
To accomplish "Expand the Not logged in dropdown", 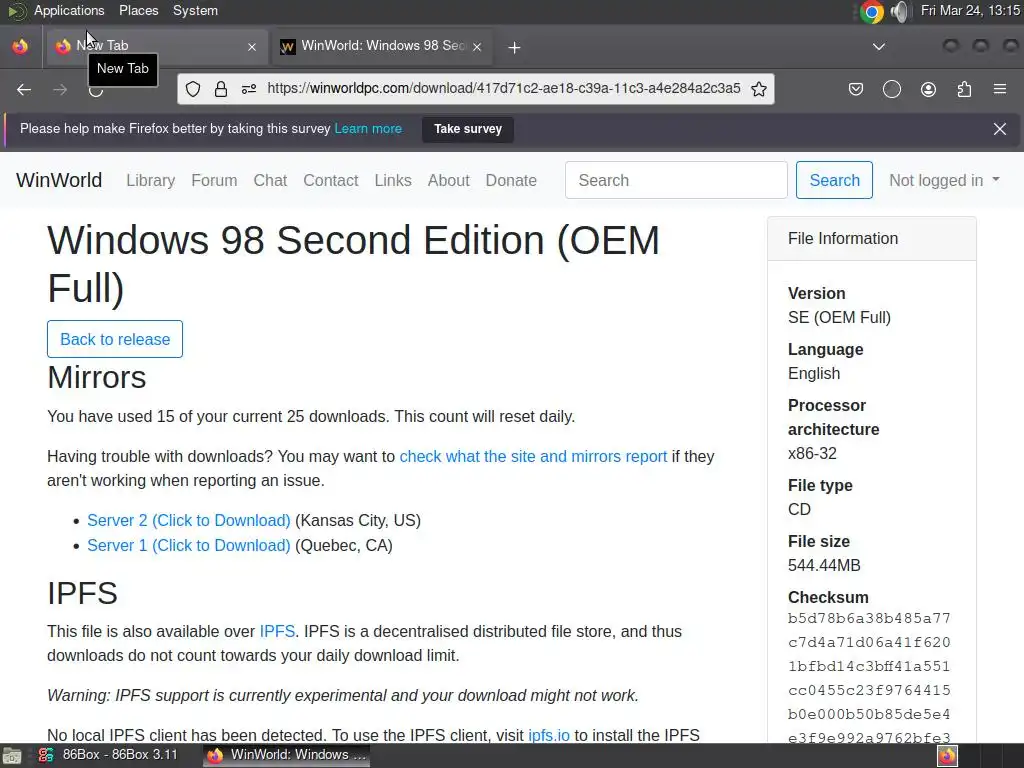I will coord(944,180).
